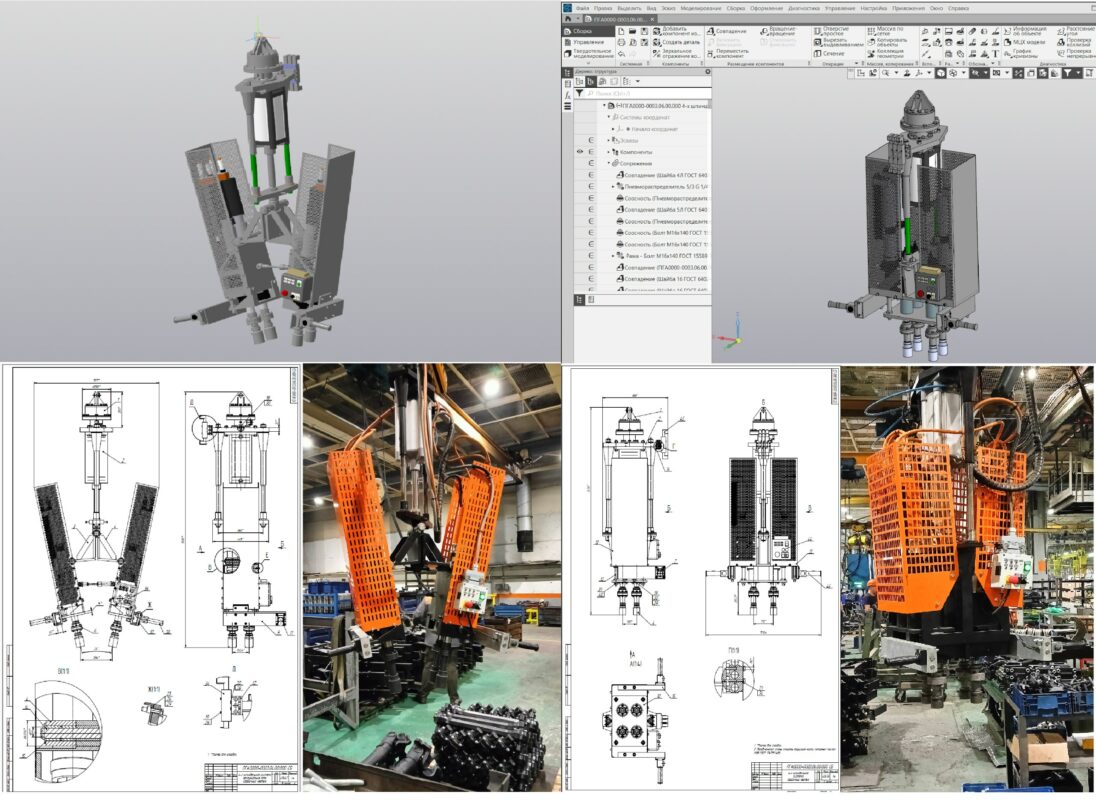Open the Файл menu

point(582,8)
